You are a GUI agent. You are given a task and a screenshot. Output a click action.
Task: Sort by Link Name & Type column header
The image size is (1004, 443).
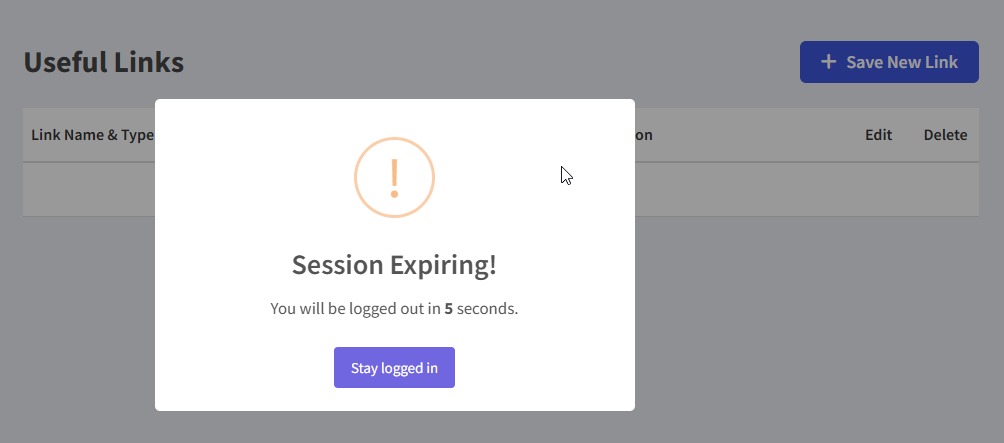[92, 135]
